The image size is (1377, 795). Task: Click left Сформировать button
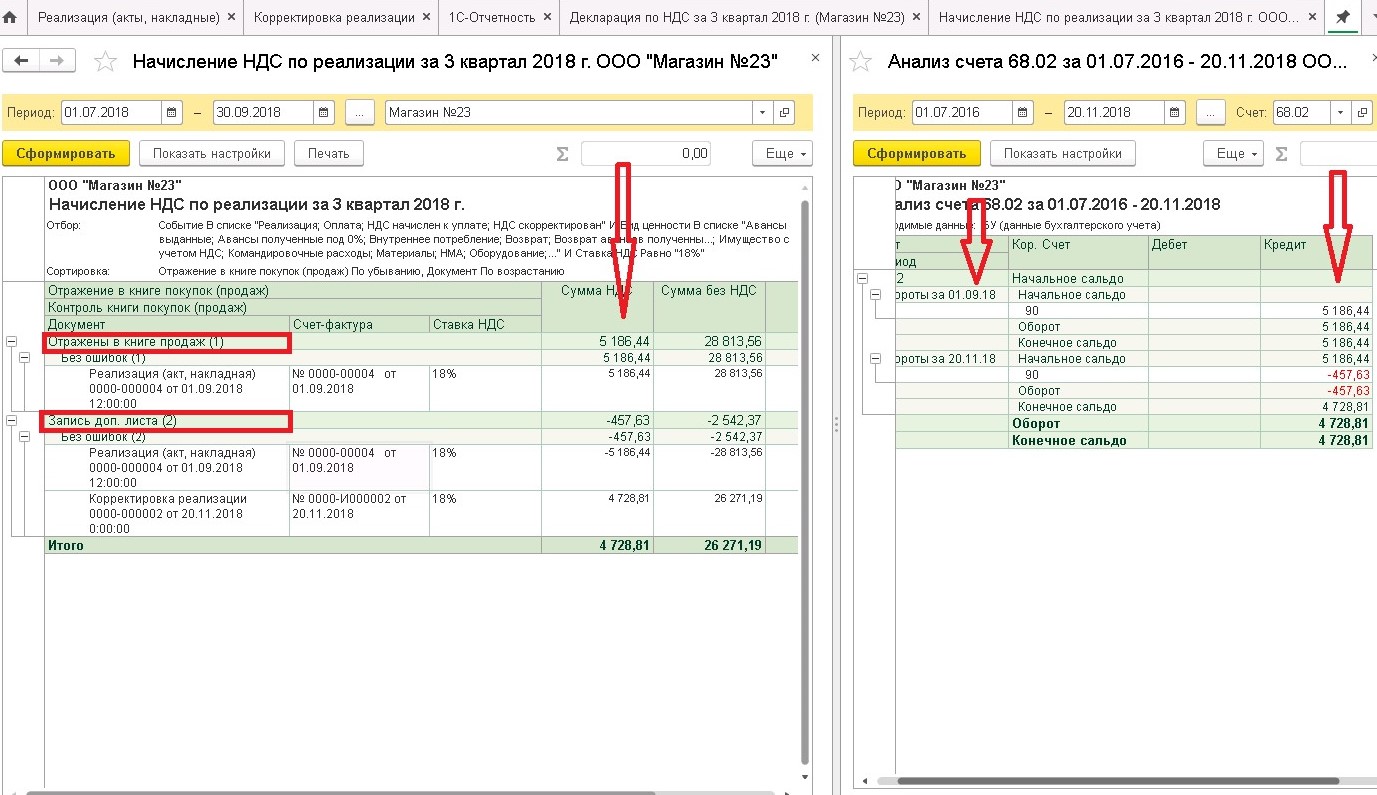click(66, 153)
